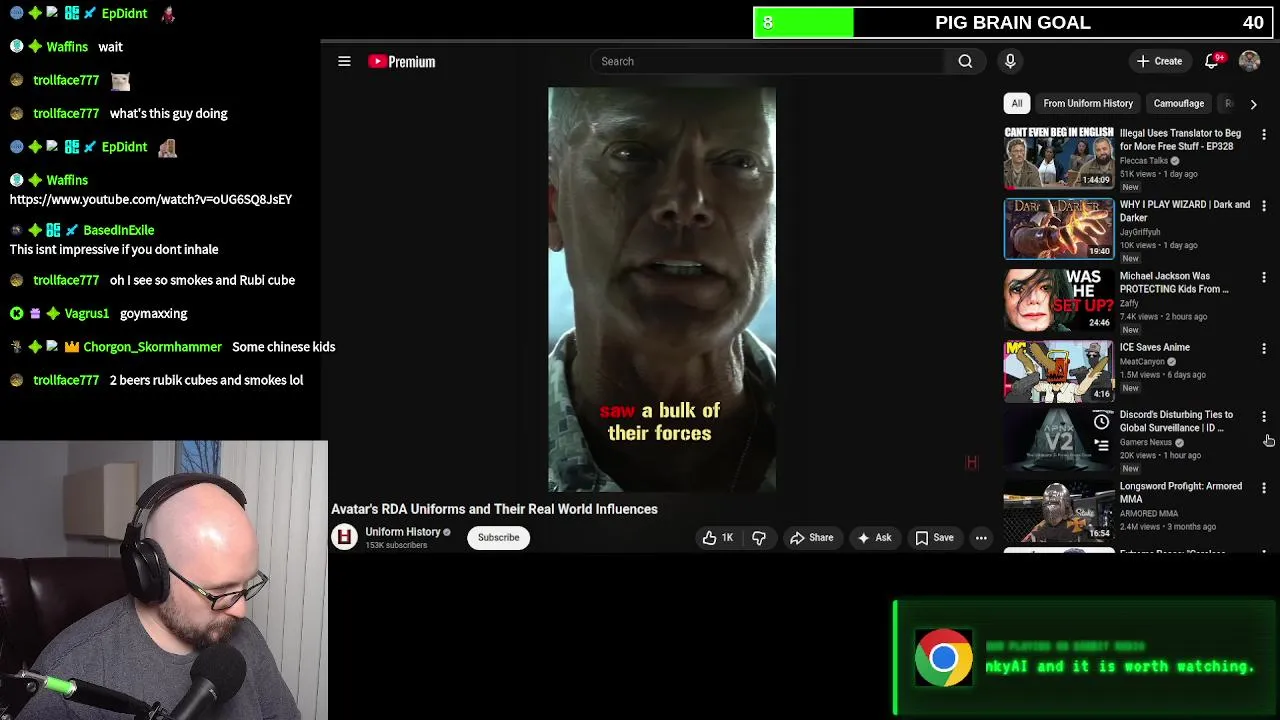Subscribe to Uniform History
The height and width of the screenshot is (720, 1280).
click(x=498, y=537)
